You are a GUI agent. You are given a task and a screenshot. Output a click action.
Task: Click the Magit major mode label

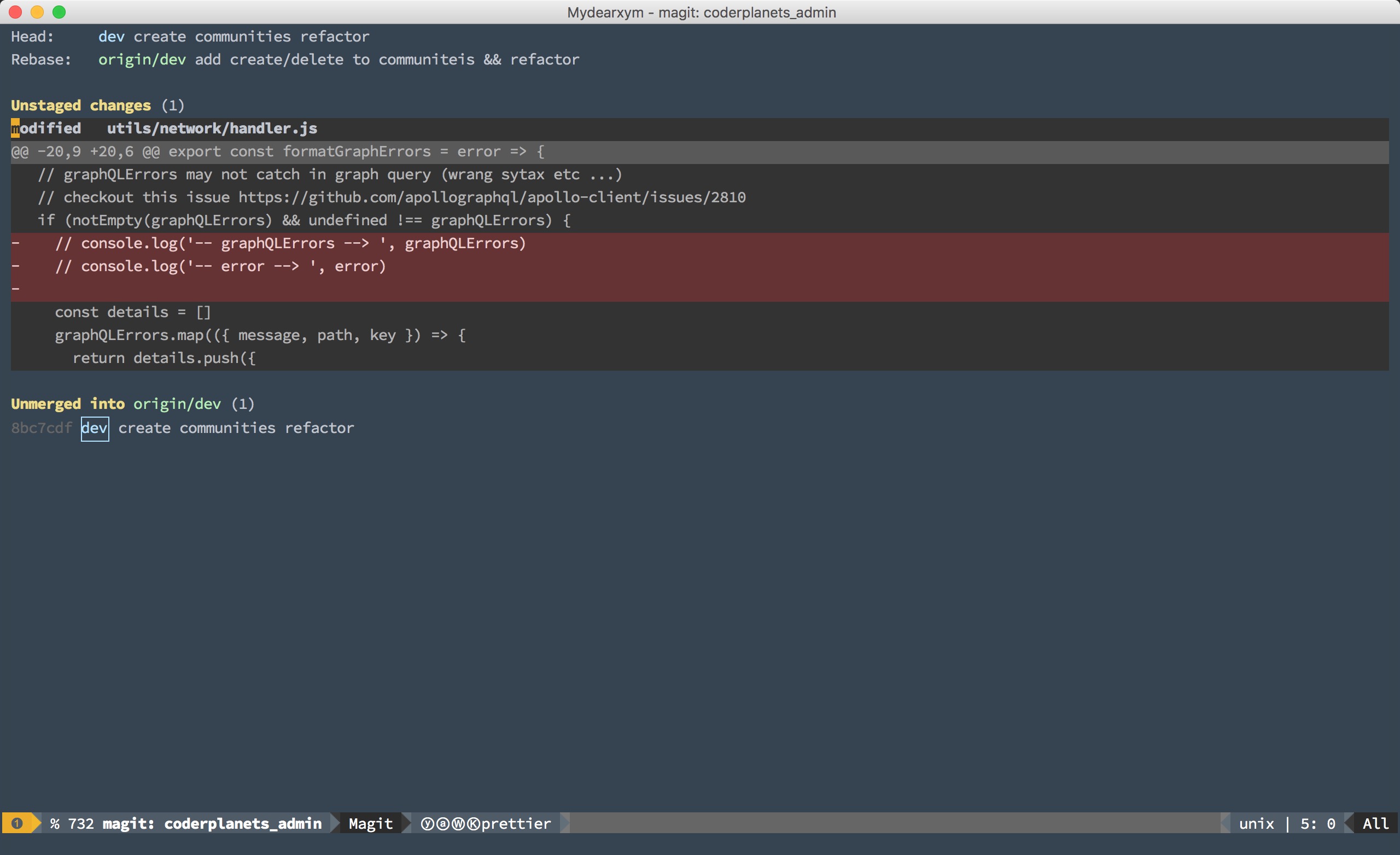[x=370, y=823]
